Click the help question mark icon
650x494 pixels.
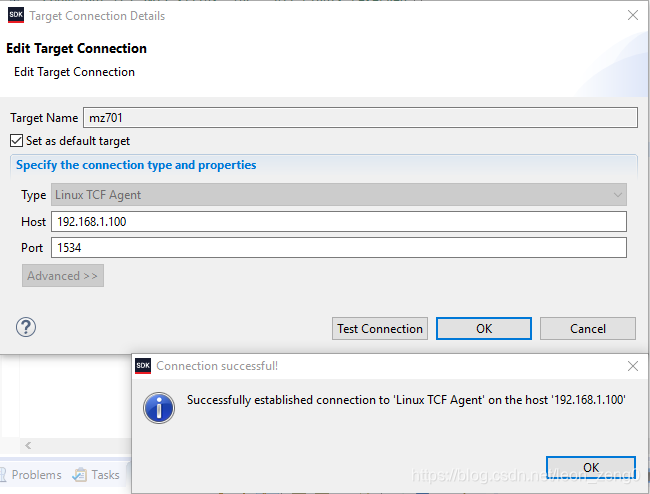tap(26, 327)
